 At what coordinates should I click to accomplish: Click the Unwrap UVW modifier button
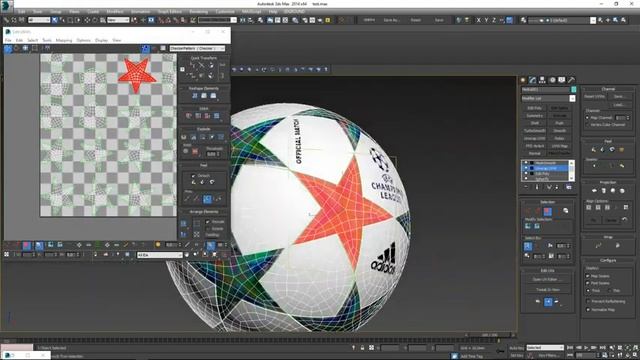pyautogui.click(x=534, y=138)
